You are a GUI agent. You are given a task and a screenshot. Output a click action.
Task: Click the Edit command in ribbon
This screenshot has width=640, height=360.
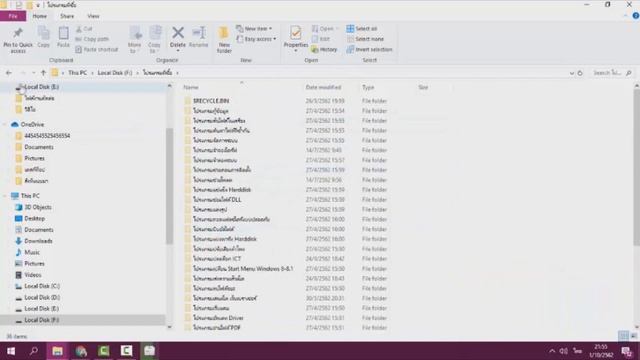[321, 39]
